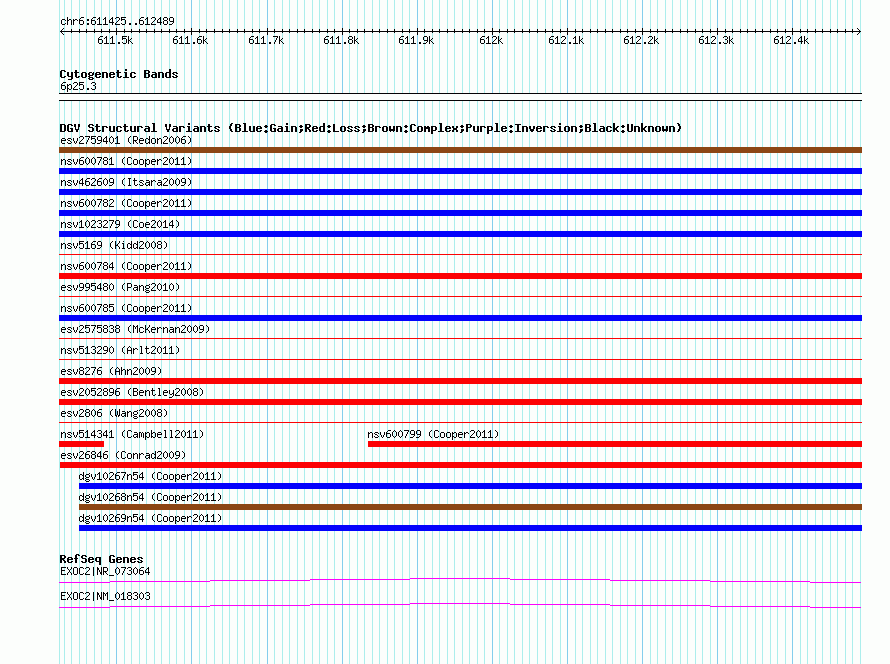Select nsv600782 (Cooper2011) label
The width and height of the screenshot is (890, 664).
(126, 203)
